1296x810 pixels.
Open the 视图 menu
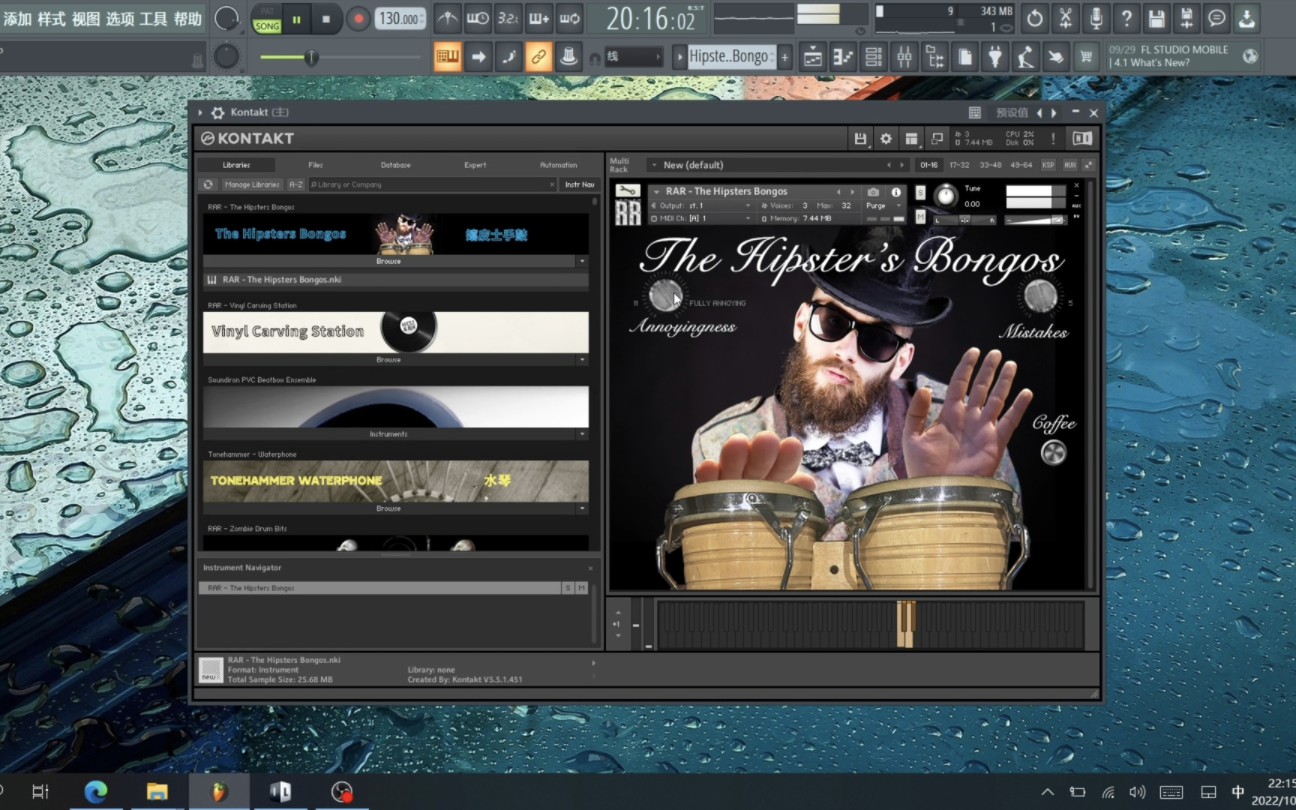(85, 19)
